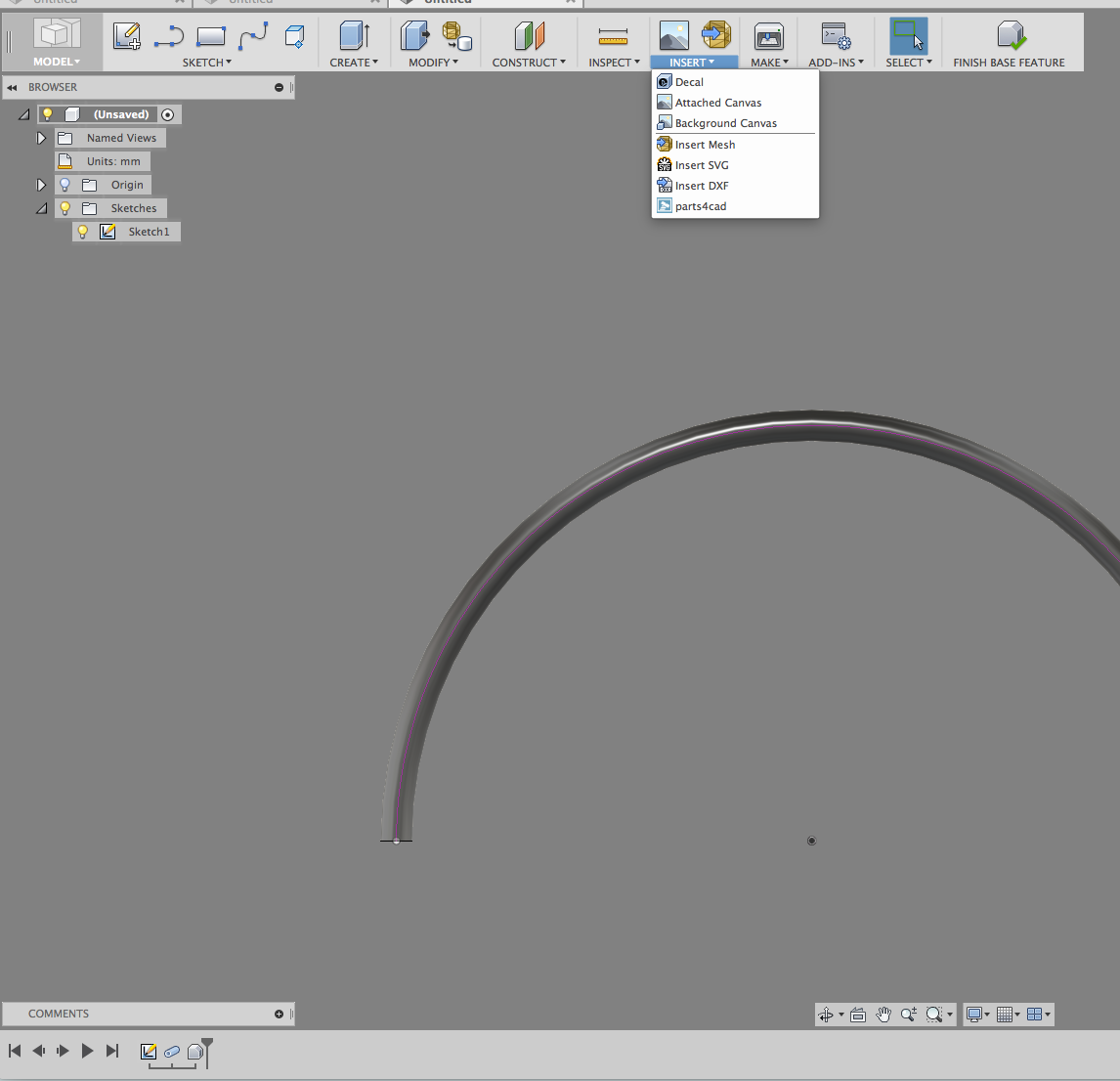Toggle visibility lightbulb of Sketch1
The height and width of the screenshot is (1081, 1120).
point(83,232)
